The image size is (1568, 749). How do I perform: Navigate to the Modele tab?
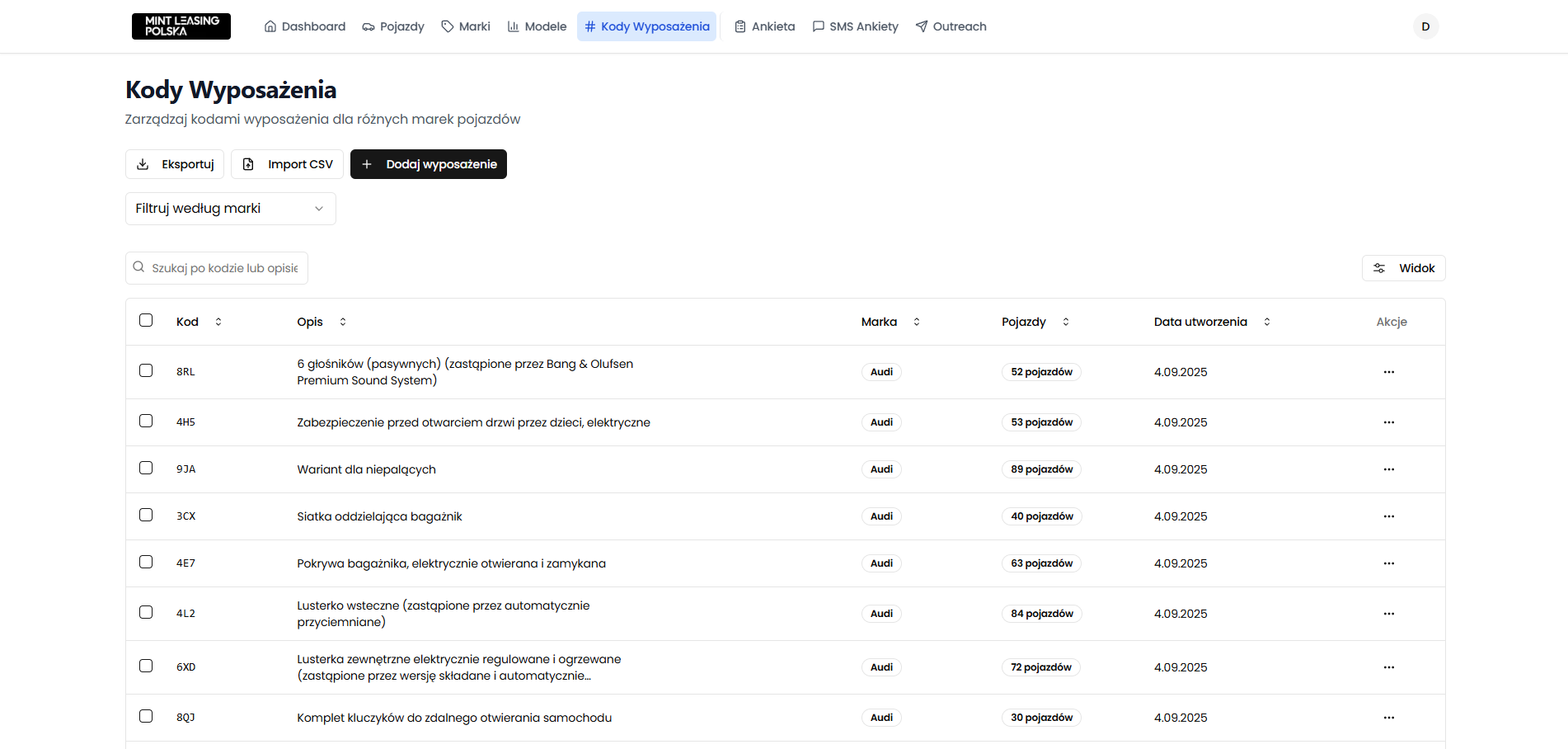point(537,26)
